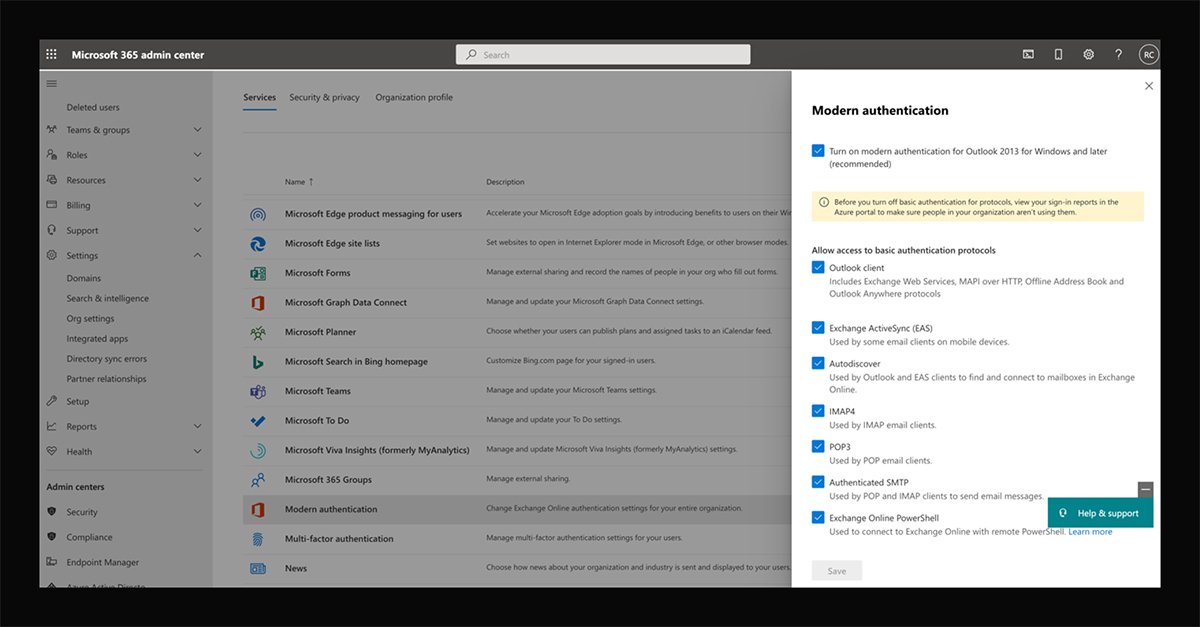
Task: Open the Microsoft Teams service settings
Action: pyautogui.click(x=259, y=390)
